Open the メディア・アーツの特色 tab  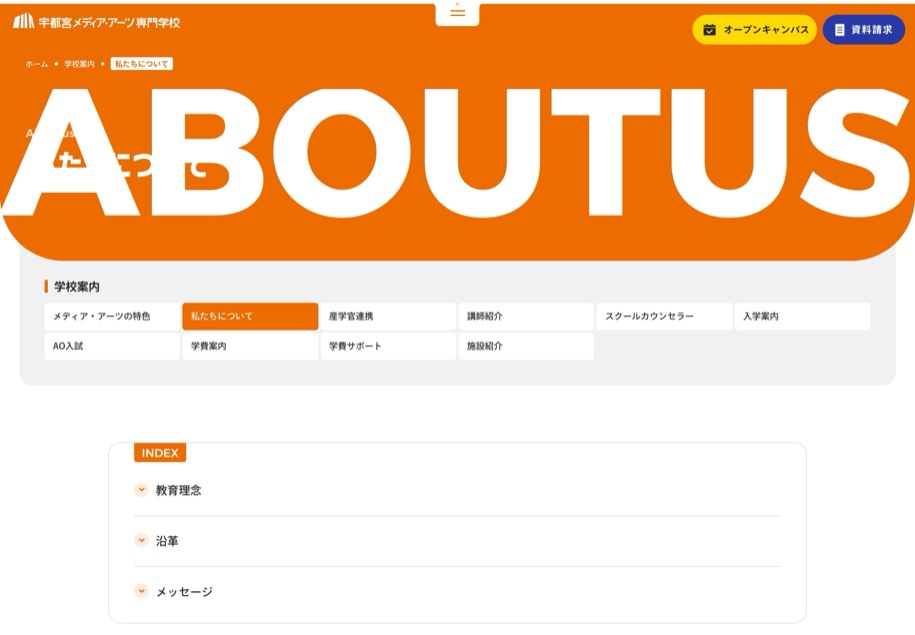tap(112, 316)
